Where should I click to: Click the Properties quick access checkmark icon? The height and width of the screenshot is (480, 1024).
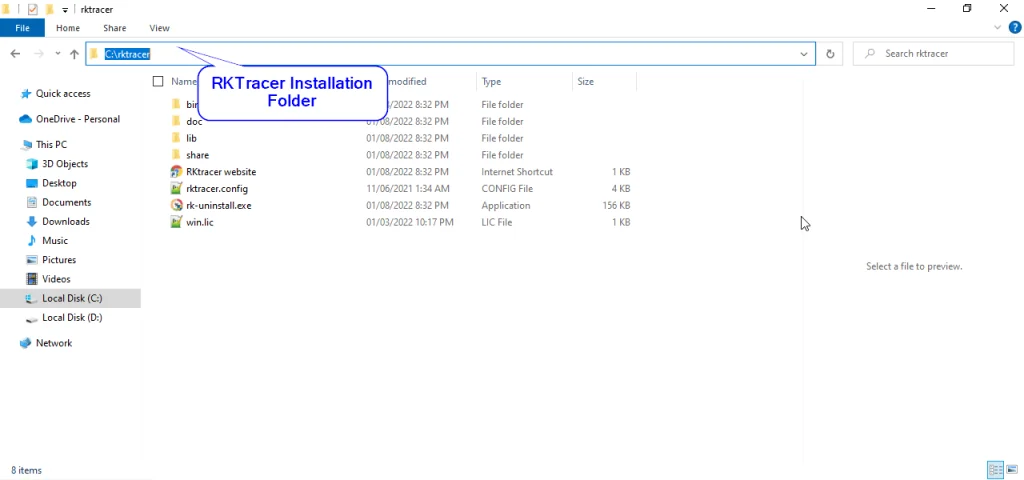pos(33,9)
